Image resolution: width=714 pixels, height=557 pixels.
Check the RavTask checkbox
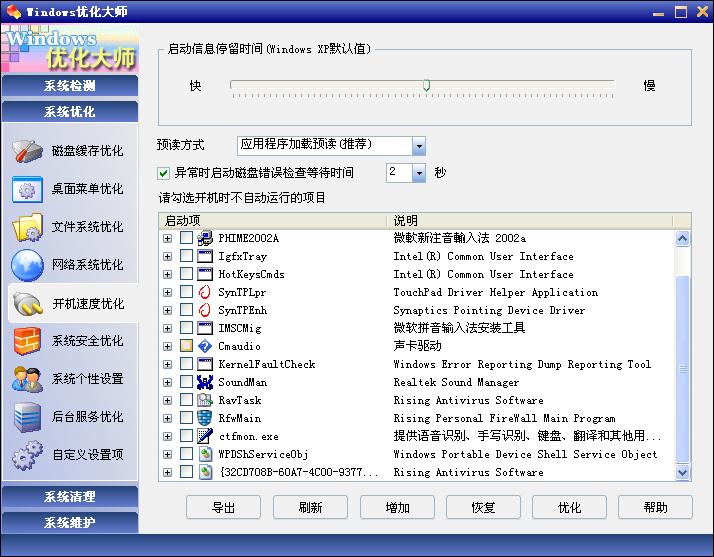(x=186, y=400)
